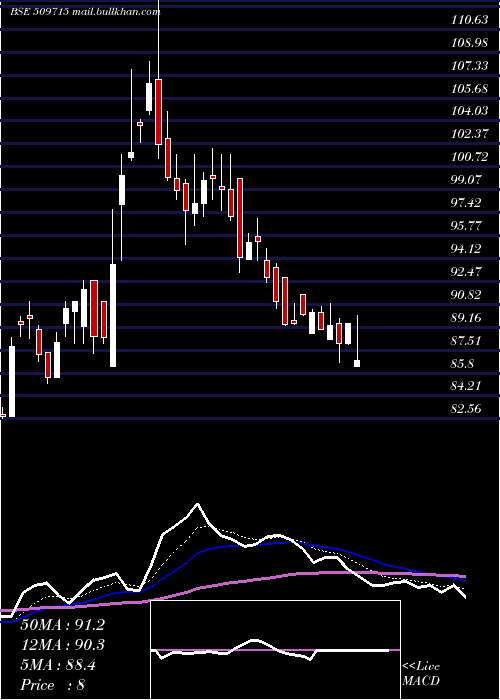Click the 89.16 price axis label

(467, 318)
